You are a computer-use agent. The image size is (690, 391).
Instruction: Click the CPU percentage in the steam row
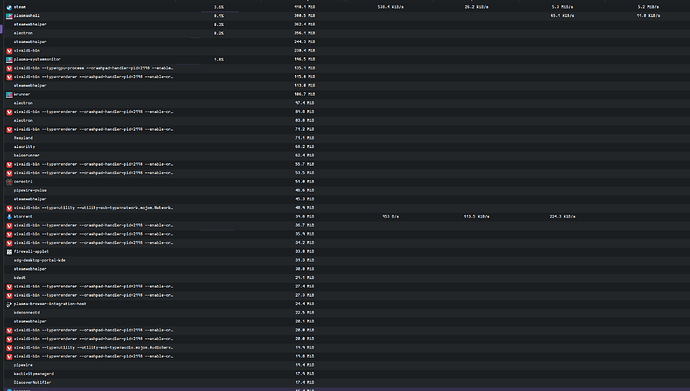219,7
